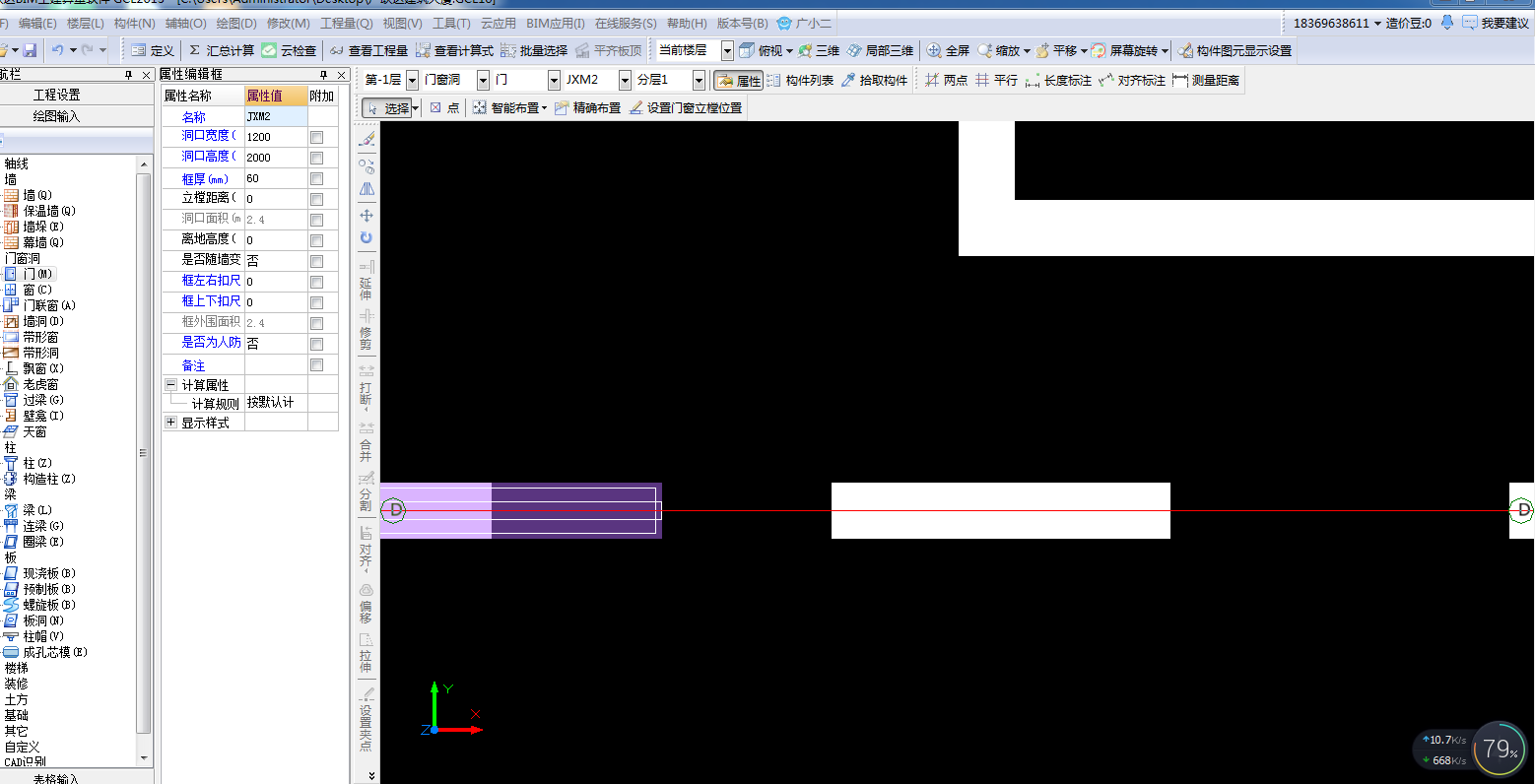Switch to the 工程设置 tab
1535x784 pixels.
tap(57, 95)
